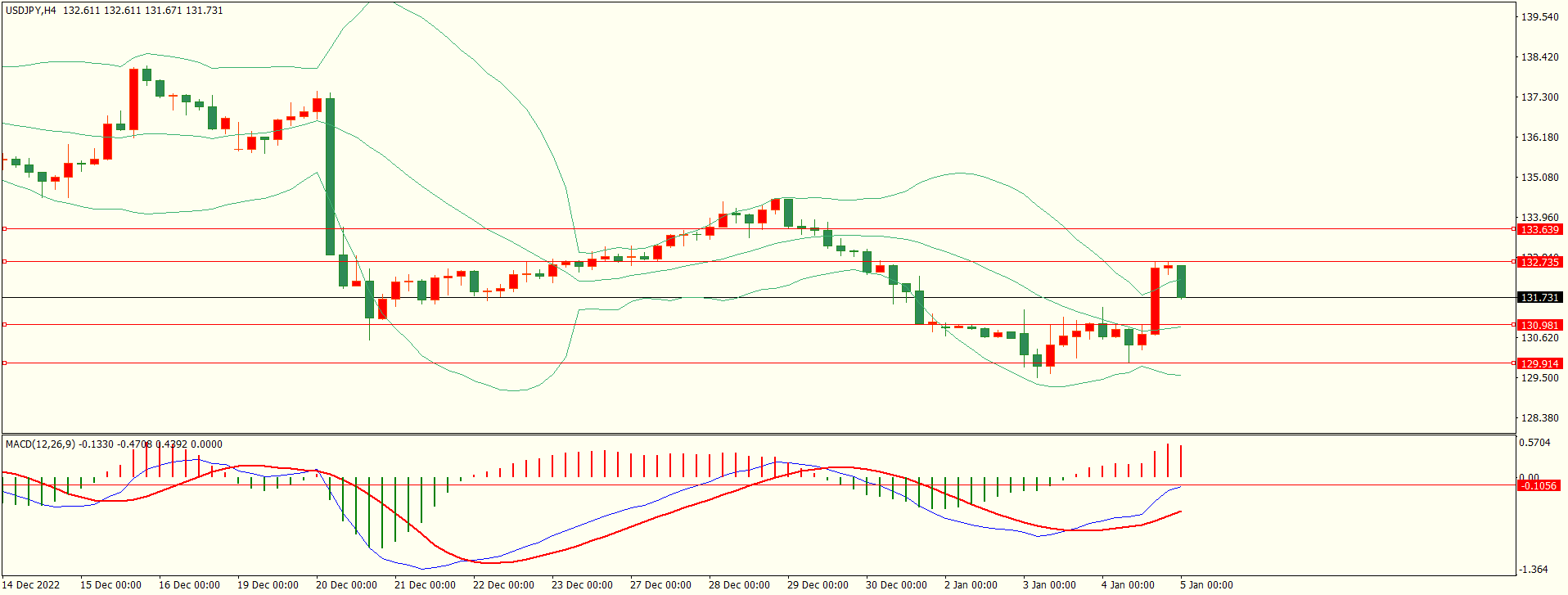The height and width of the screenshot is (595, 1568).
Task: Click the -0.1056 MACD level label
Action: coord(1538,486)
